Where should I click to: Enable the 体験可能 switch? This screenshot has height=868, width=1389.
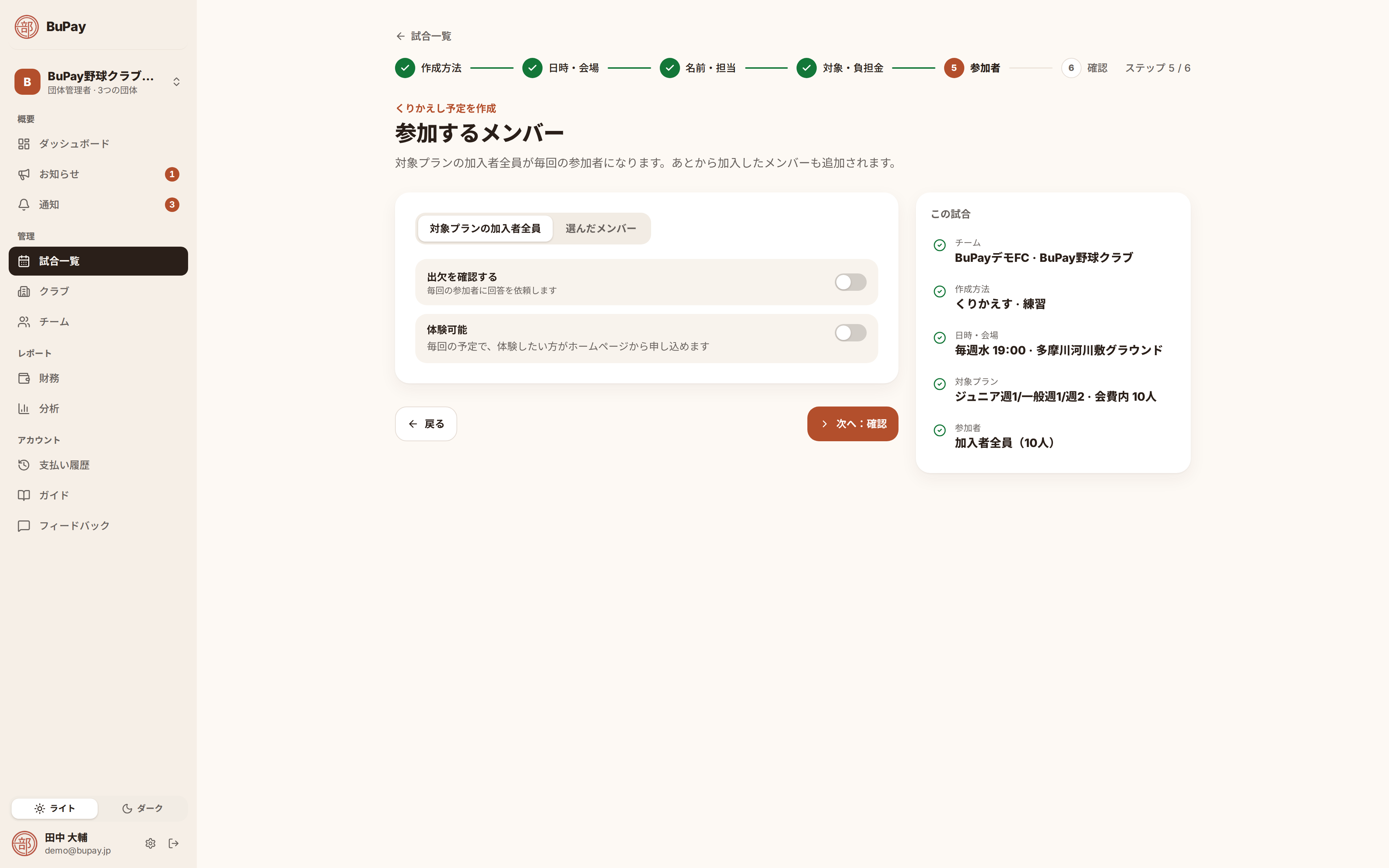(x=850, y=332)
